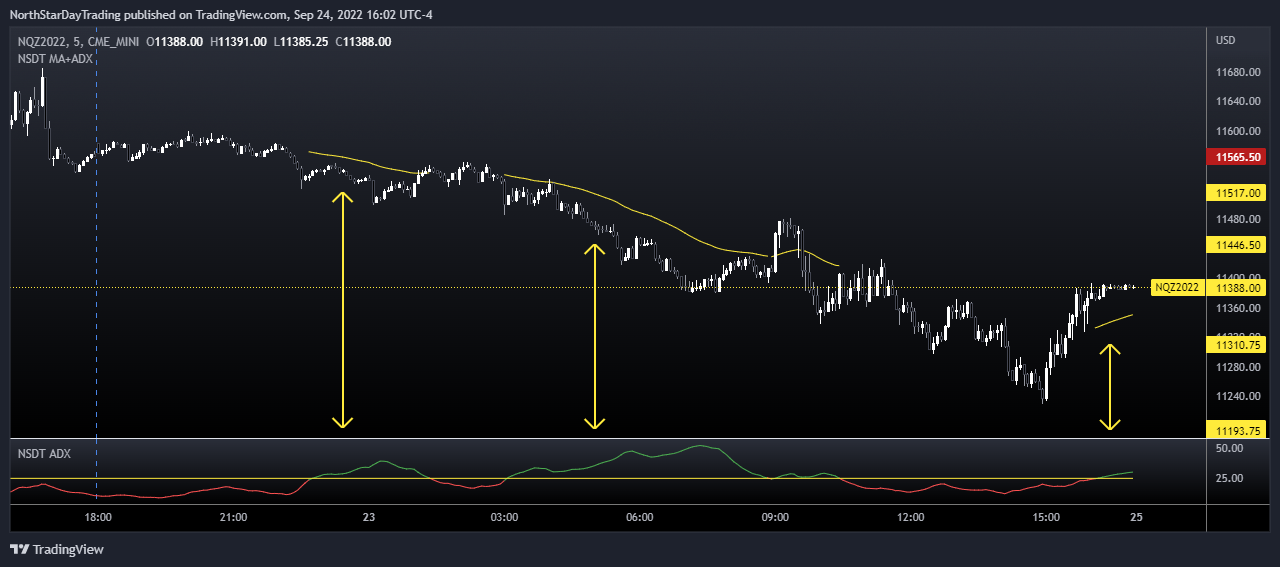The width and height of the screenshot is (1280, 567).
Task: Click the 03:00 time axis label
Action: point(504,517)
